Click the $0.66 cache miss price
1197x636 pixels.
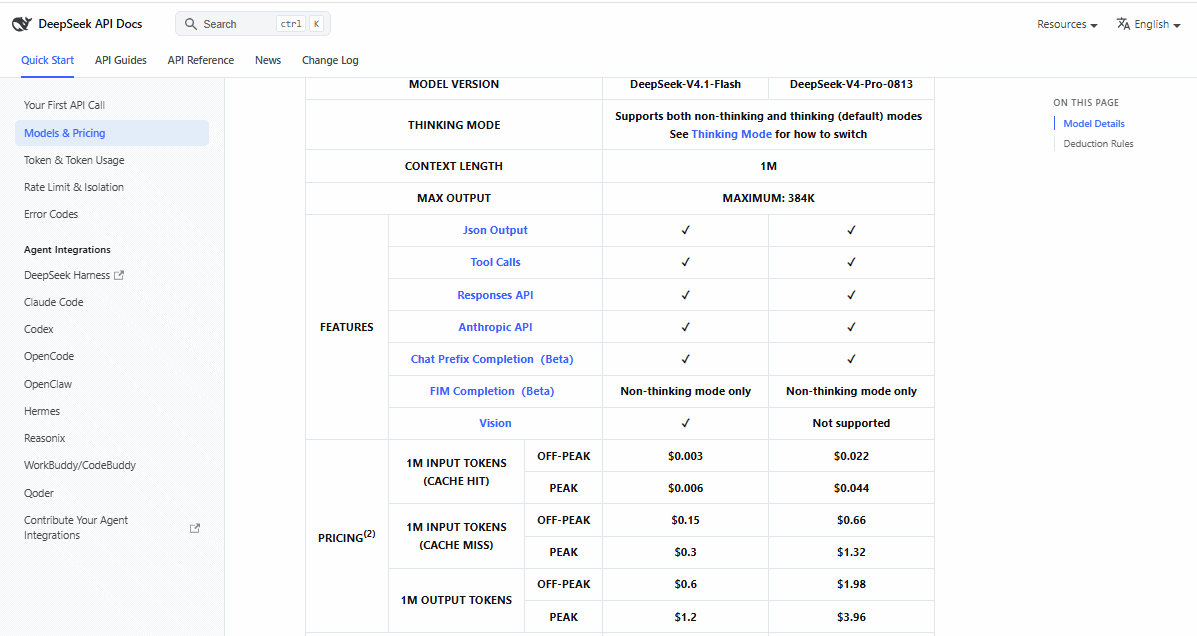tap(851, 520)
